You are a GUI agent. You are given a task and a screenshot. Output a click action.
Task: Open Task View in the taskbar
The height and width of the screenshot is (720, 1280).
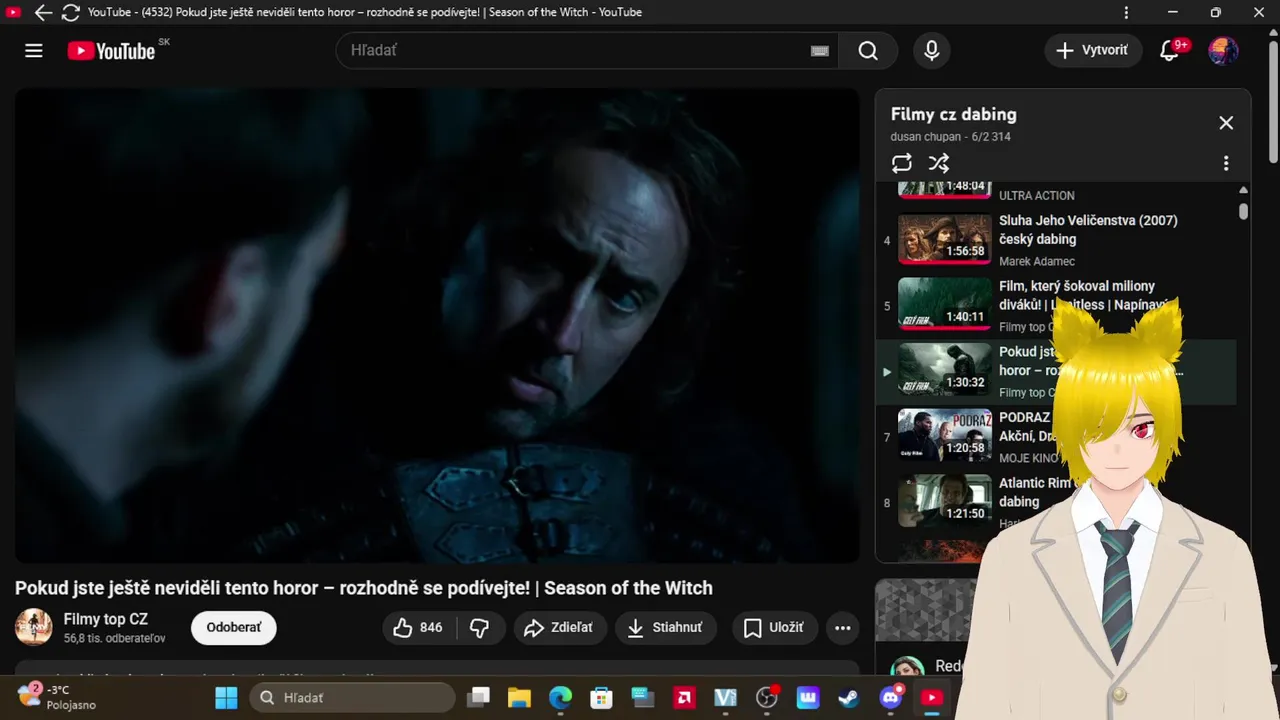pos(480,697)
